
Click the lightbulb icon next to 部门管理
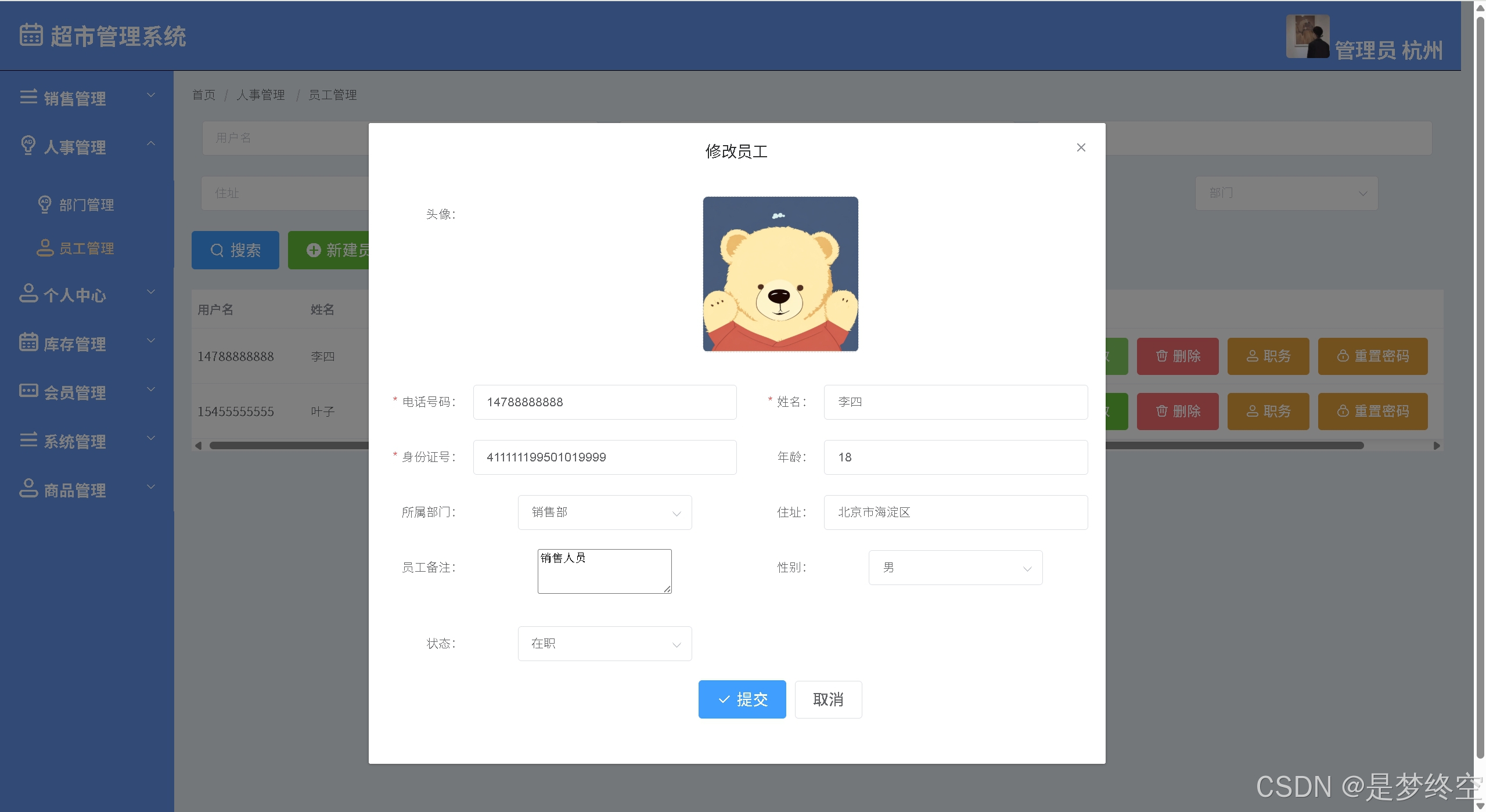tap(45, 204)
